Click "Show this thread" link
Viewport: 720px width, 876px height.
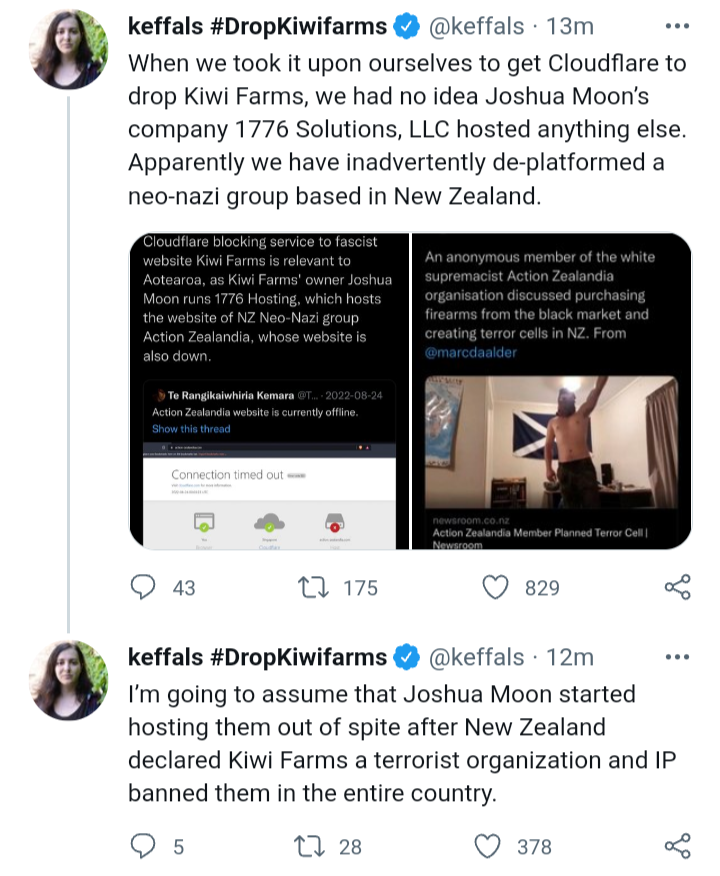coord(191,429)
